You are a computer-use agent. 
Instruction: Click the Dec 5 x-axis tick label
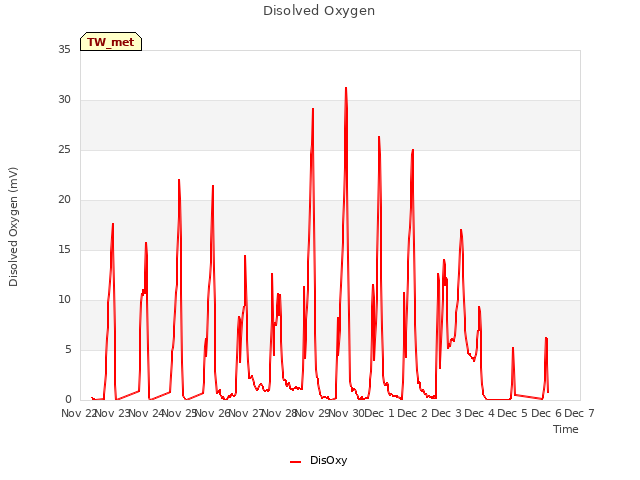[x=513, y=413]
